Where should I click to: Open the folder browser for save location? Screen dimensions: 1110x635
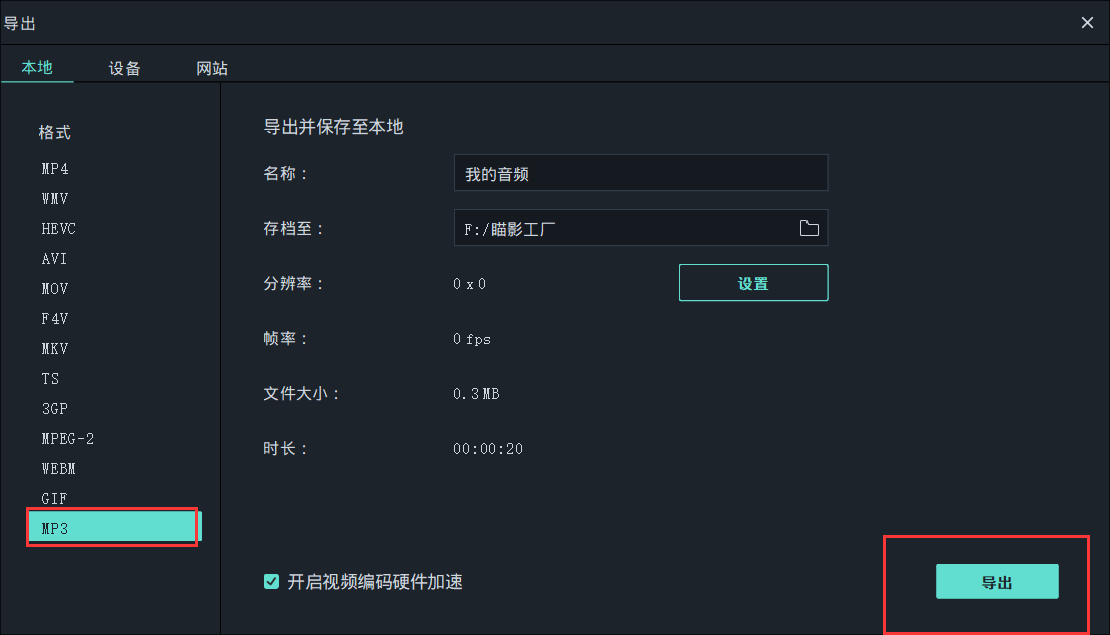click(x=808, y=228)
